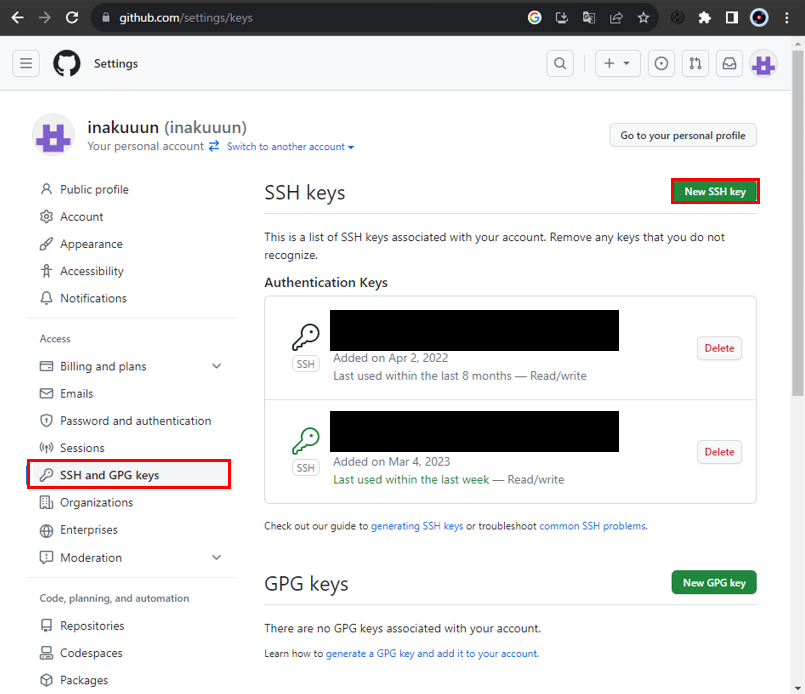Open your issues using the circle-dot icon

click(x=661, y=63)
